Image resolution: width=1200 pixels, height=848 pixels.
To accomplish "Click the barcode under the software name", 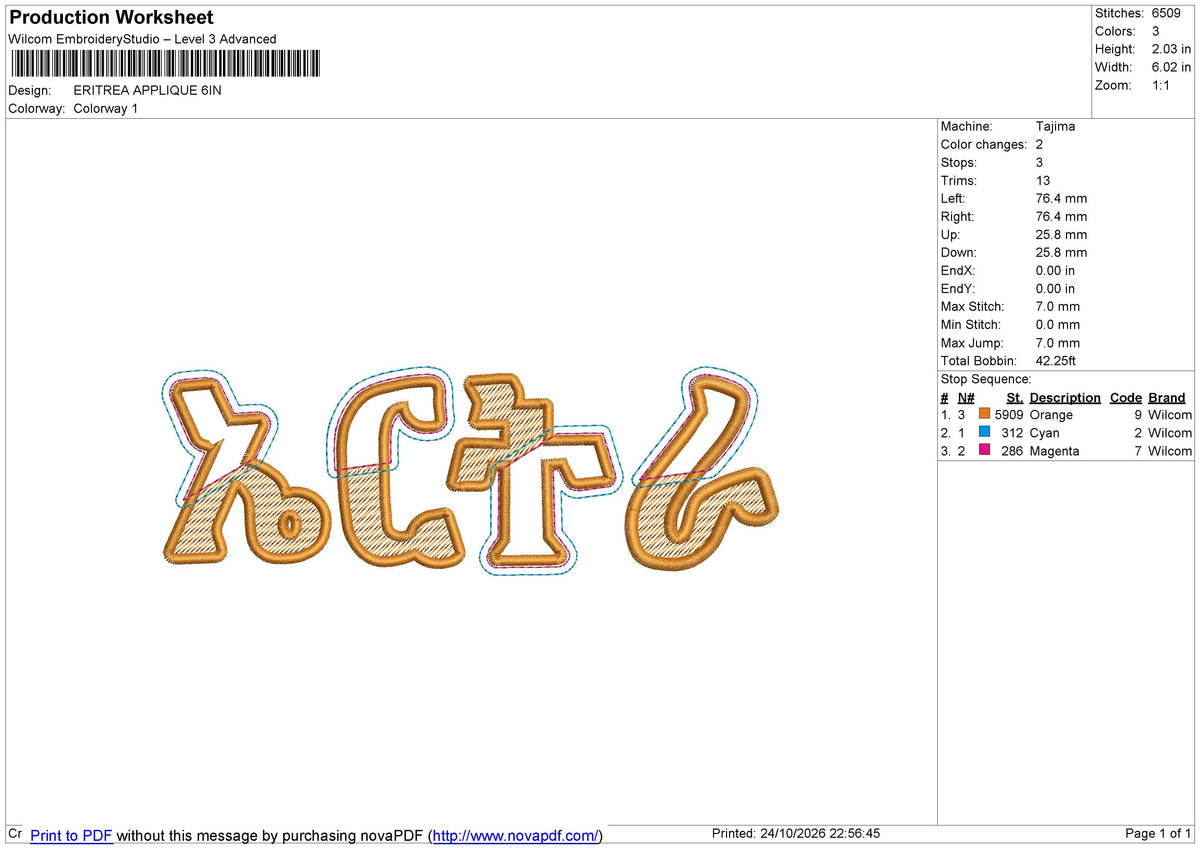I will tap(165, 64).
